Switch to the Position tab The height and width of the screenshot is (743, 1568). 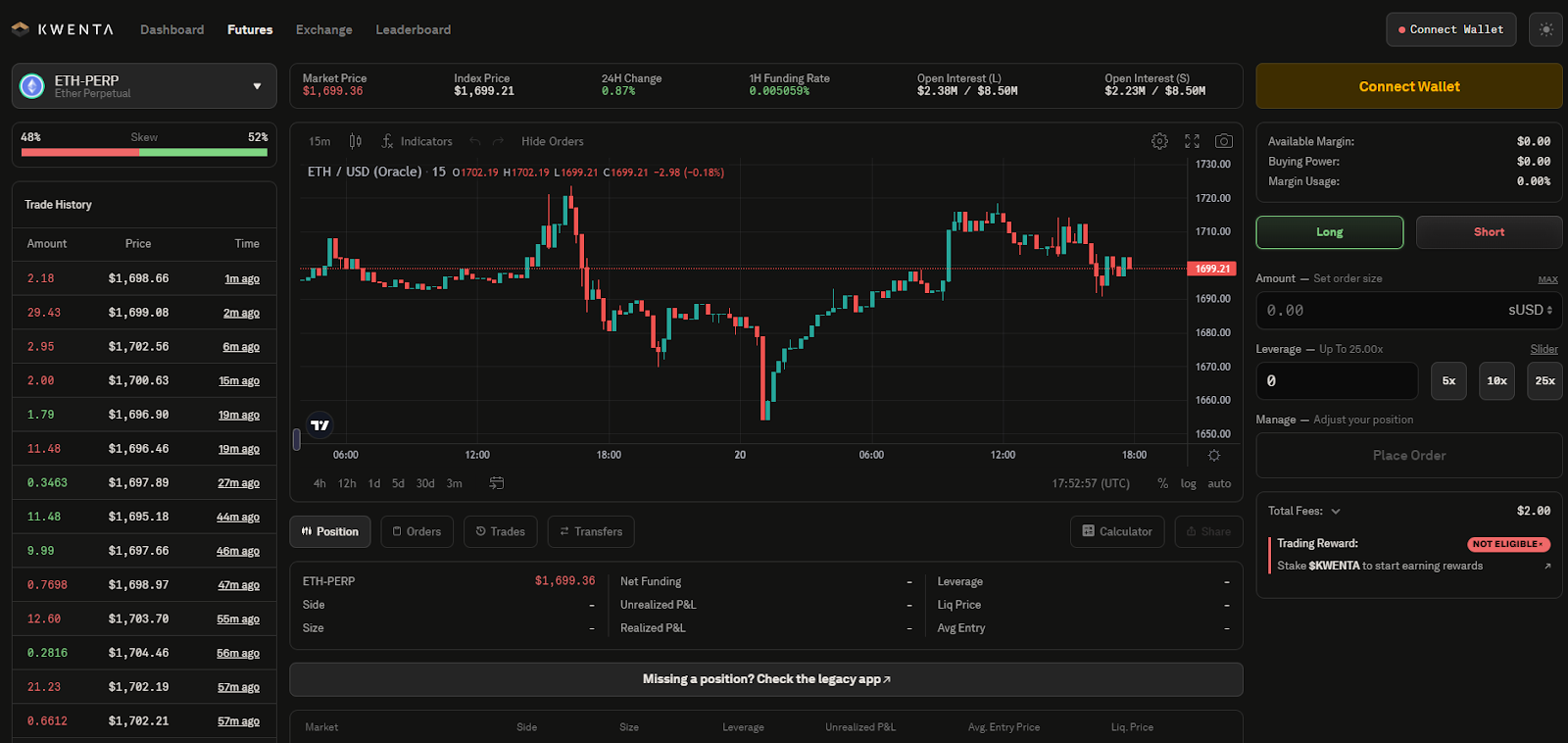pyautogui.click(x=330, y=531)
